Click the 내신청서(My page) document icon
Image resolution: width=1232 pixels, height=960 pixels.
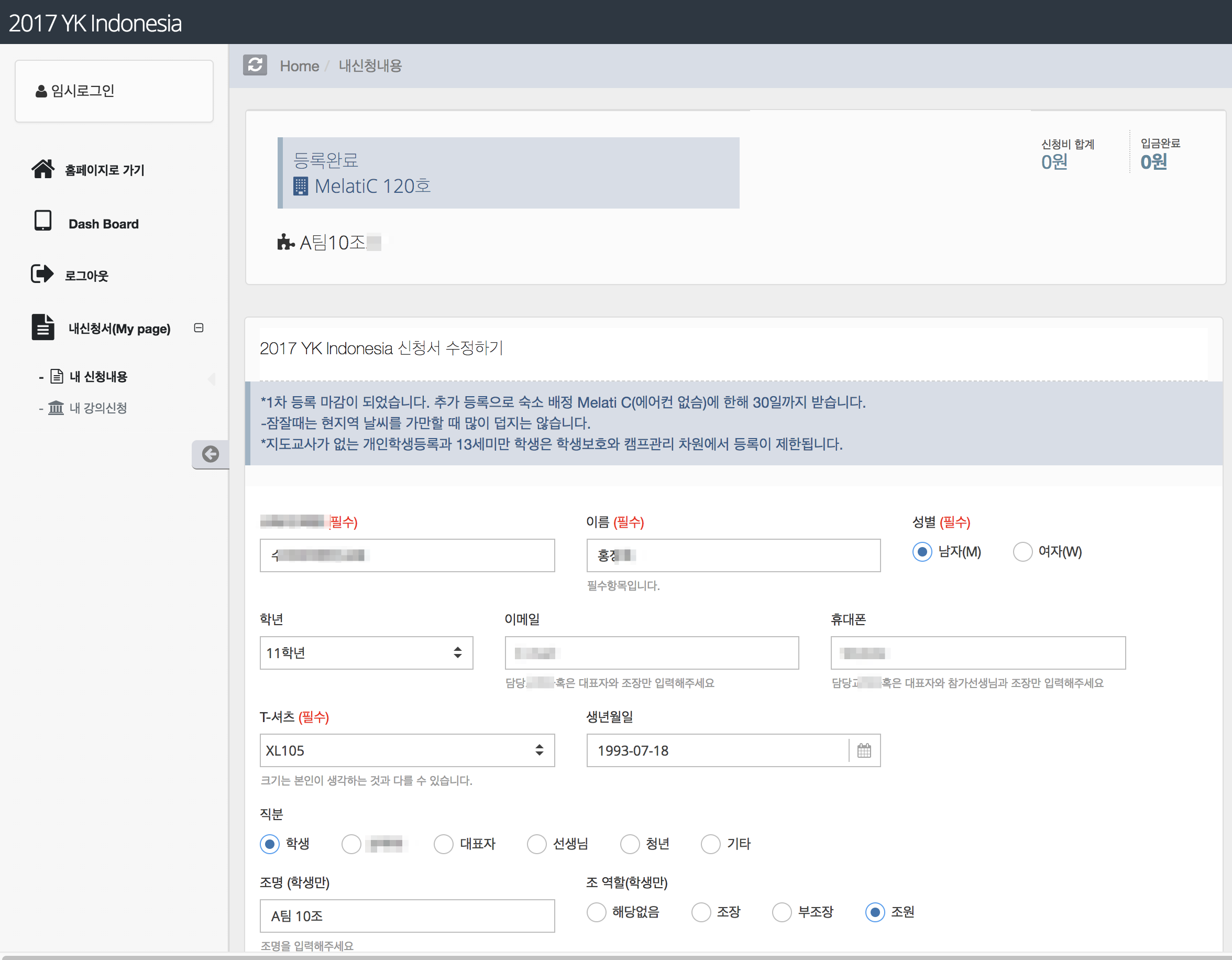[43, 328]
